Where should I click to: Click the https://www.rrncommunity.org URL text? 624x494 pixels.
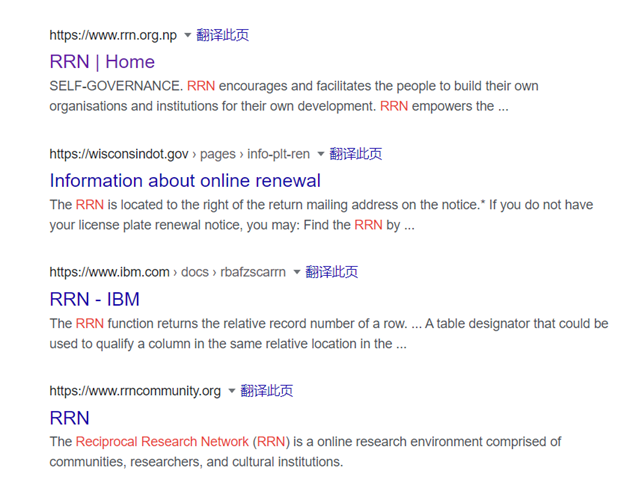135,391
